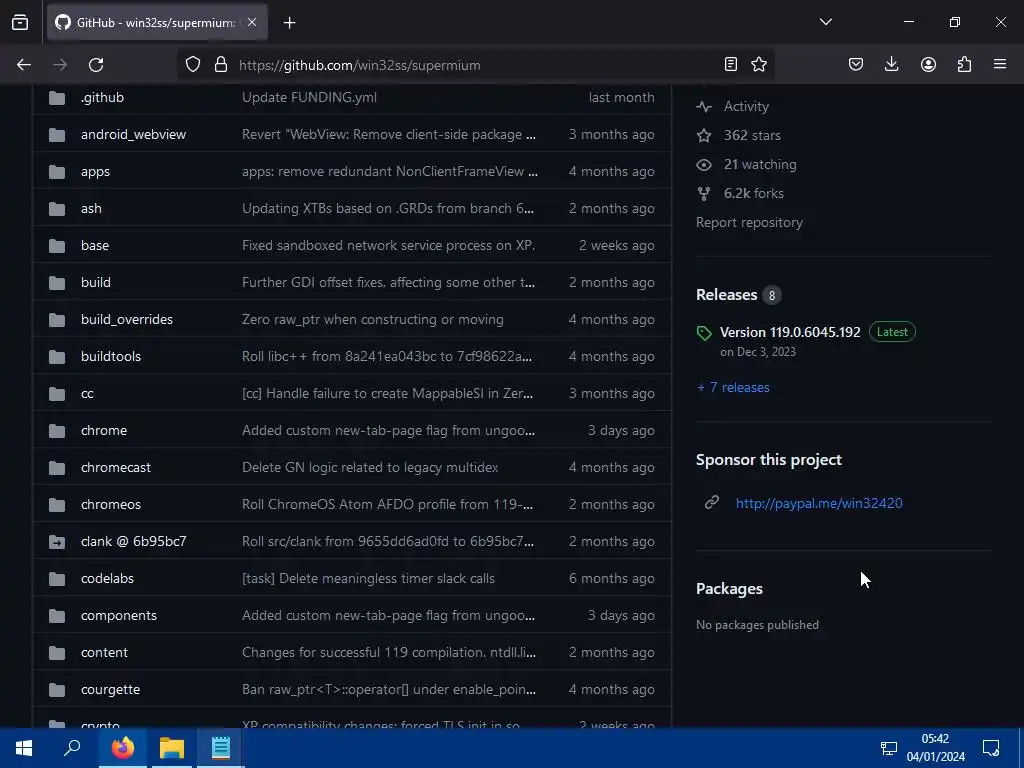Click the submodule icon beside clank

click(57, 541)
